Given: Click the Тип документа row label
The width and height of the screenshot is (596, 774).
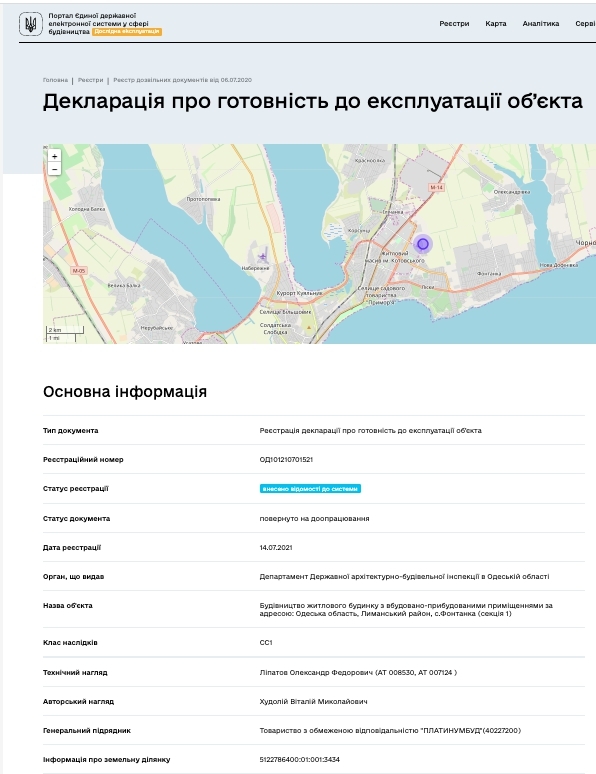Looking at the screenshot, I should (71, 430).
